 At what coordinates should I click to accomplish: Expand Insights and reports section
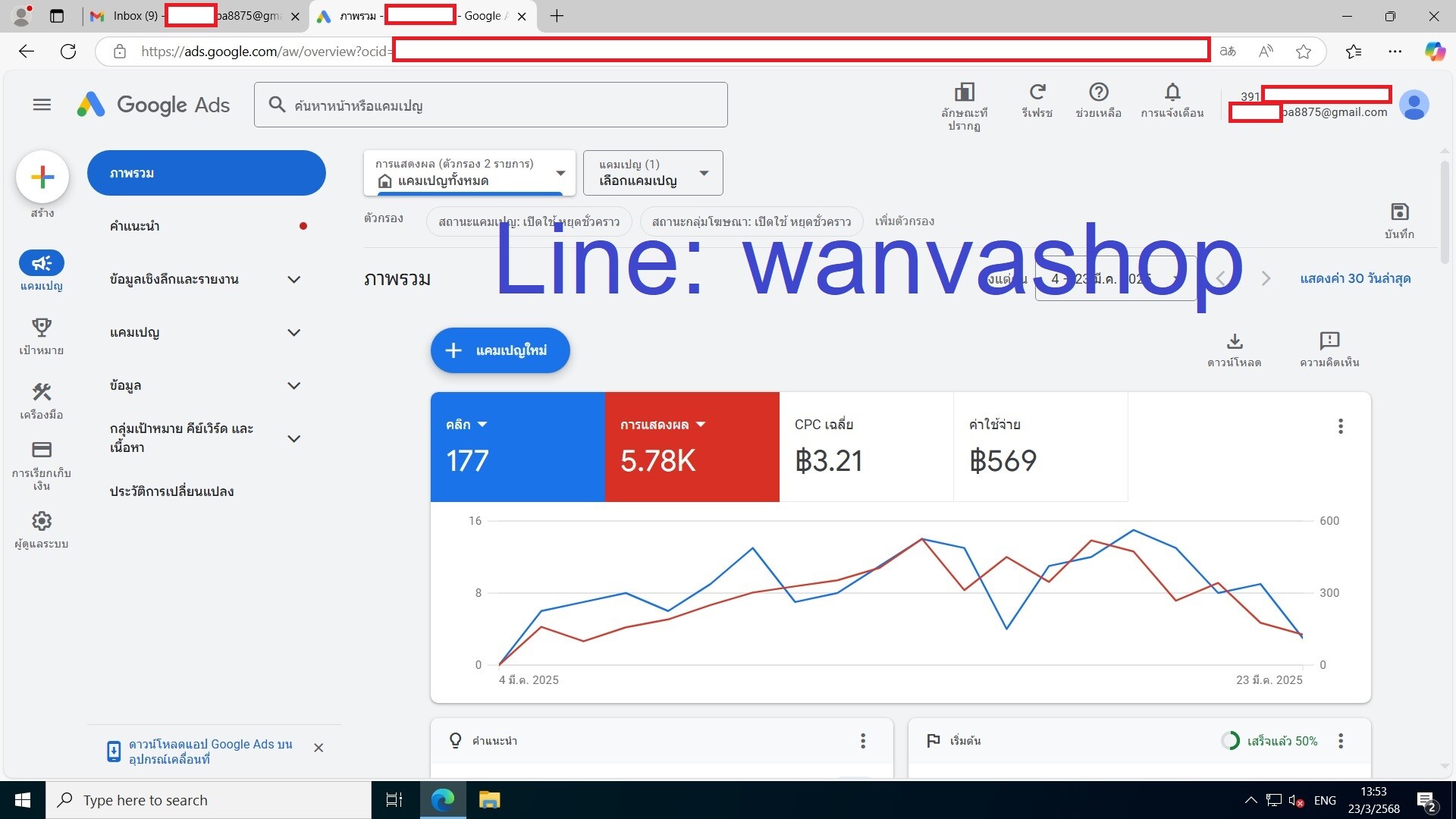(x=294, y=279)
